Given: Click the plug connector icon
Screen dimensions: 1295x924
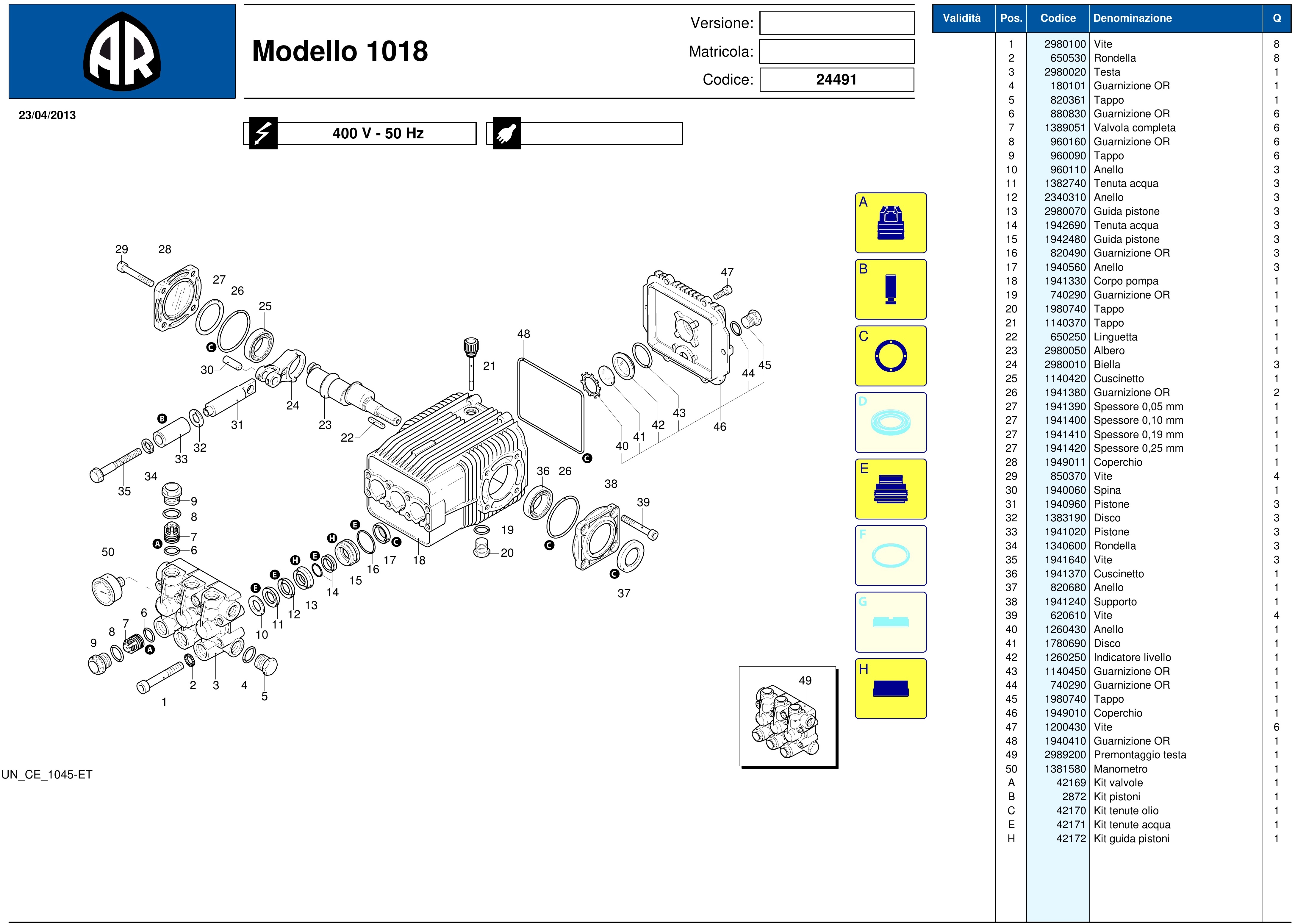Looking at the screenshot, I should pos(506,134).
